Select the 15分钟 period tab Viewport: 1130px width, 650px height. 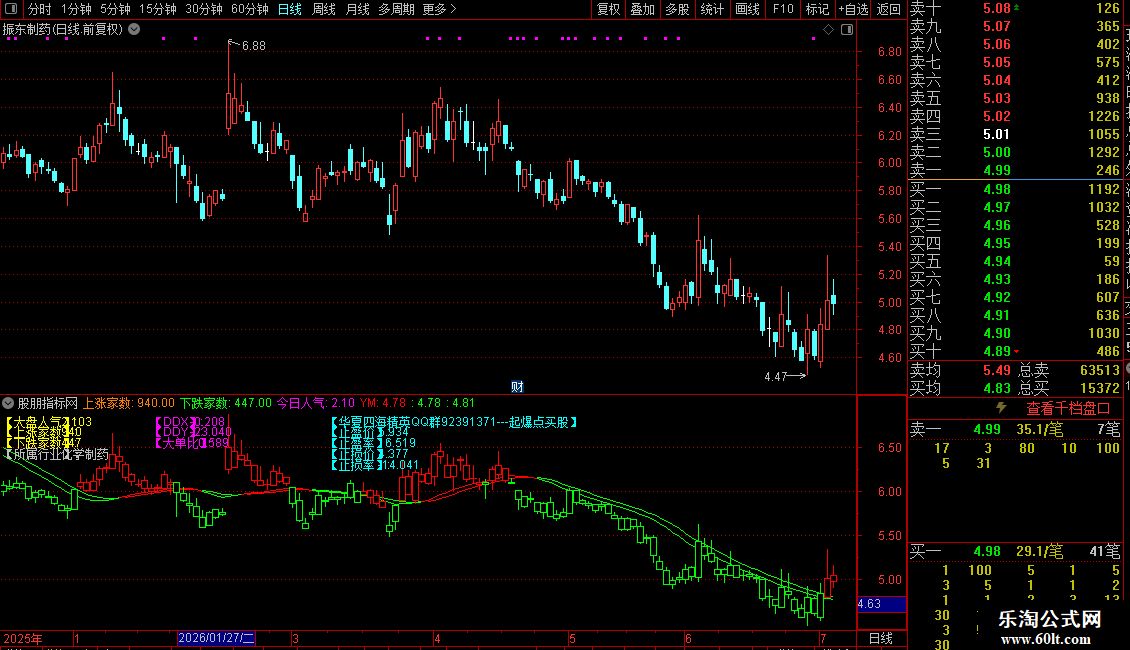click(157, 9)
